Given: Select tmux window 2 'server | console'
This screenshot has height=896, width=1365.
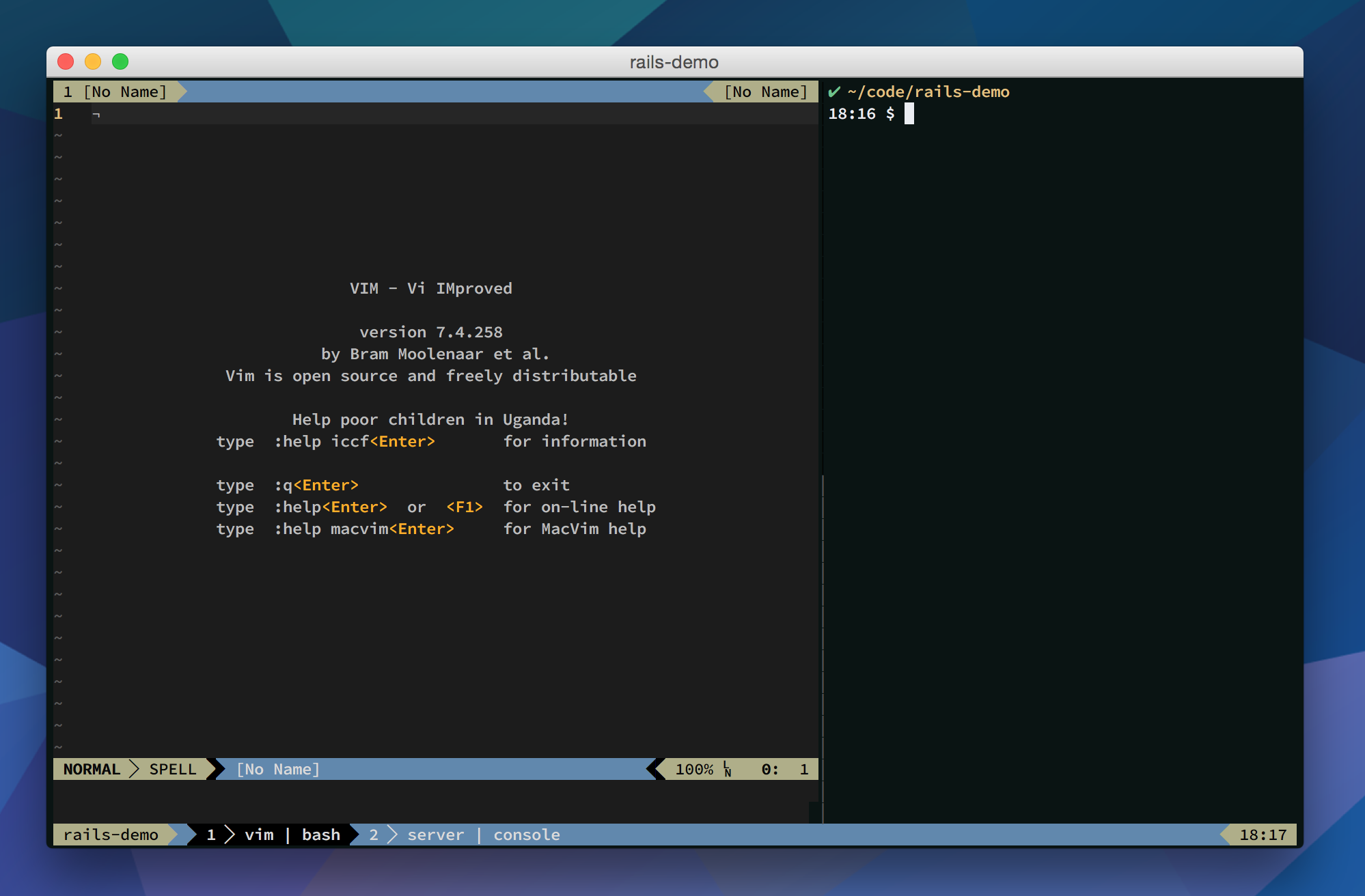Looking at the screenshot, I should pos(465,835).
